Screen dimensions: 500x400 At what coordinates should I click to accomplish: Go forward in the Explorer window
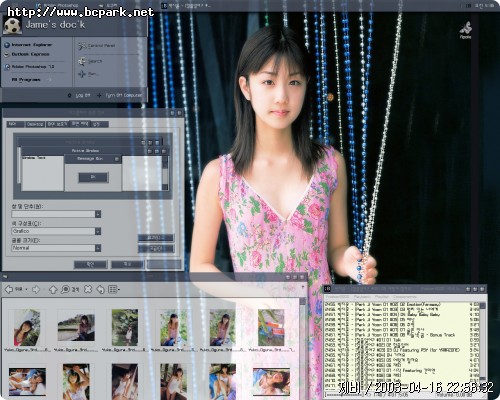pos(35,290)
